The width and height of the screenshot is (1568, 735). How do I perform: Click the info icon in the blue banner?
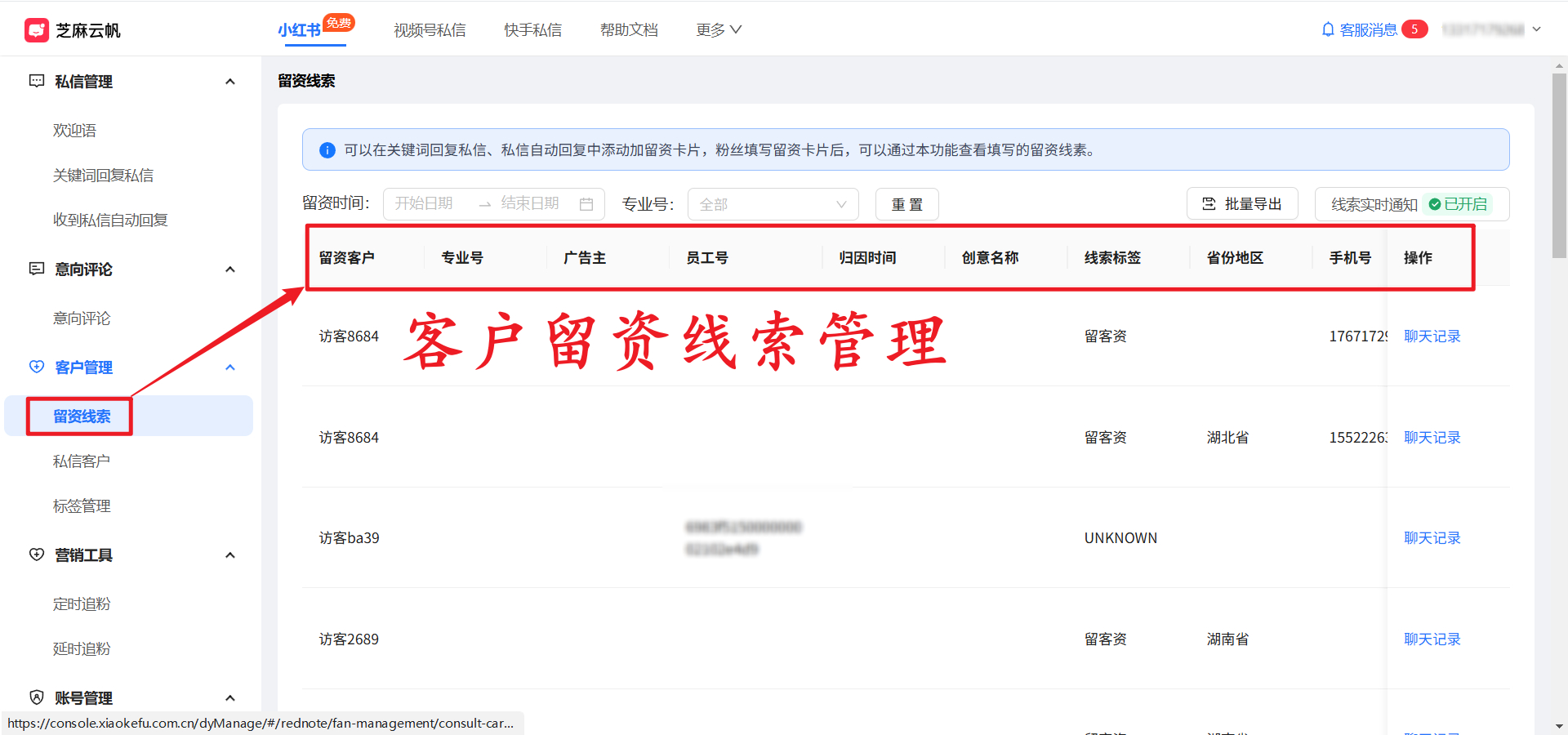tap(327, 149)
